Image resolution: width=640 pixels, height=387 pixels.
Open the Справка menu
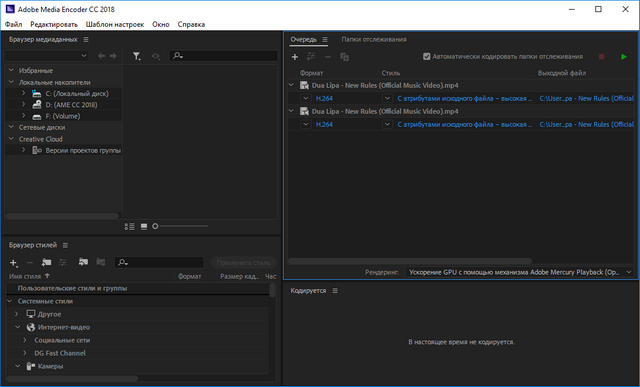click(191, 24)
